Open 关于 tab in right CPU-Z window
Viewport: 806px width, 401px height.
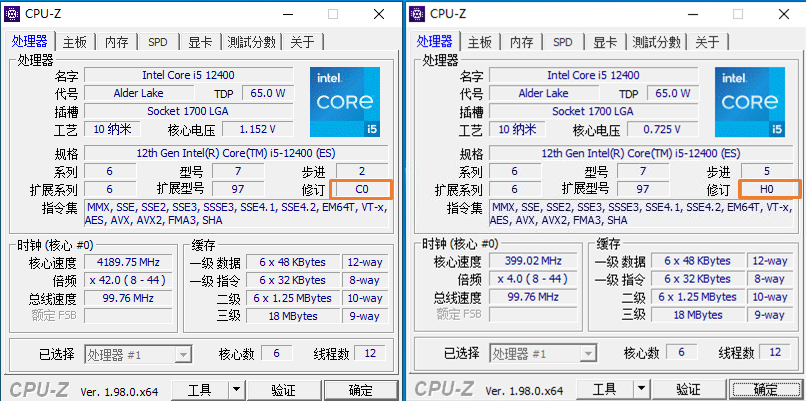pyautogui.click(x=707, y=42)
